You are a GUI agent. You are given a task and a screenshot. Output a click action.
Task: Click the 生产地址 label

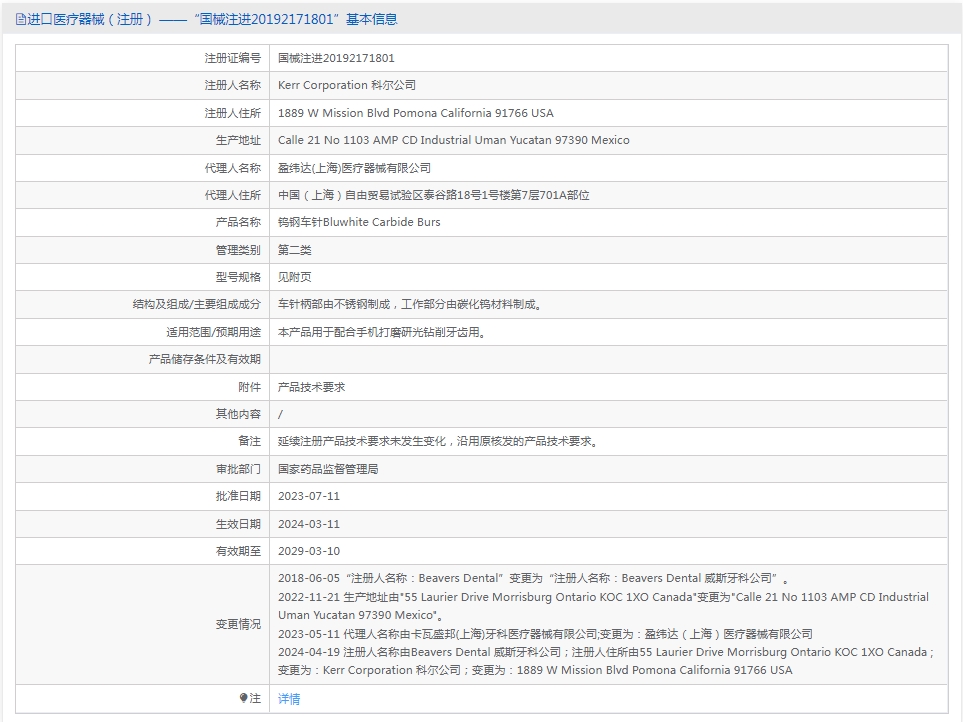coord(238,140)
